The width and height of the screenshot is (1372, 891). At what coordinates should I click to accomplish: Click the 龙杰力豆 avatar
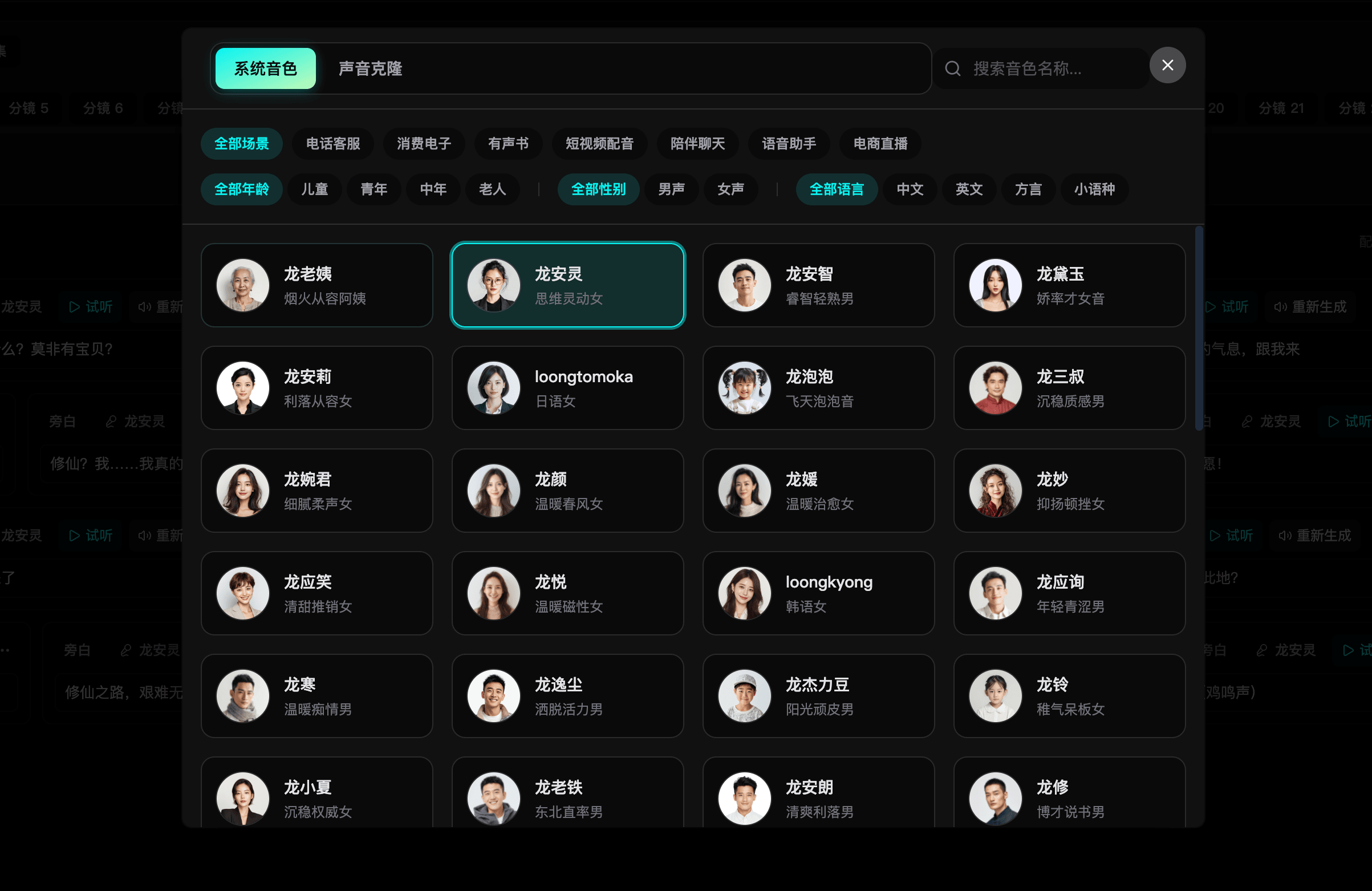coord(744,696)
